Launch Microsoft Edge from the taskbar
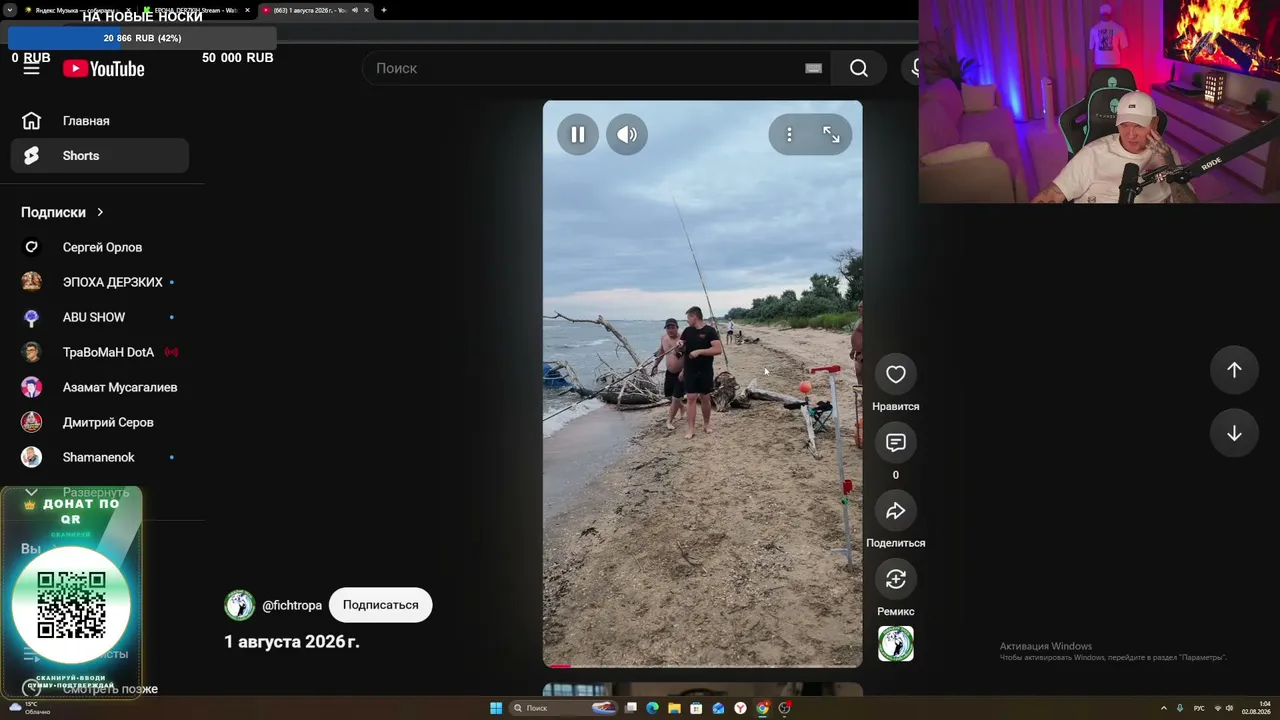This screenshot has width=1280, height=720. pyautogui.click(x=652, y=708)
